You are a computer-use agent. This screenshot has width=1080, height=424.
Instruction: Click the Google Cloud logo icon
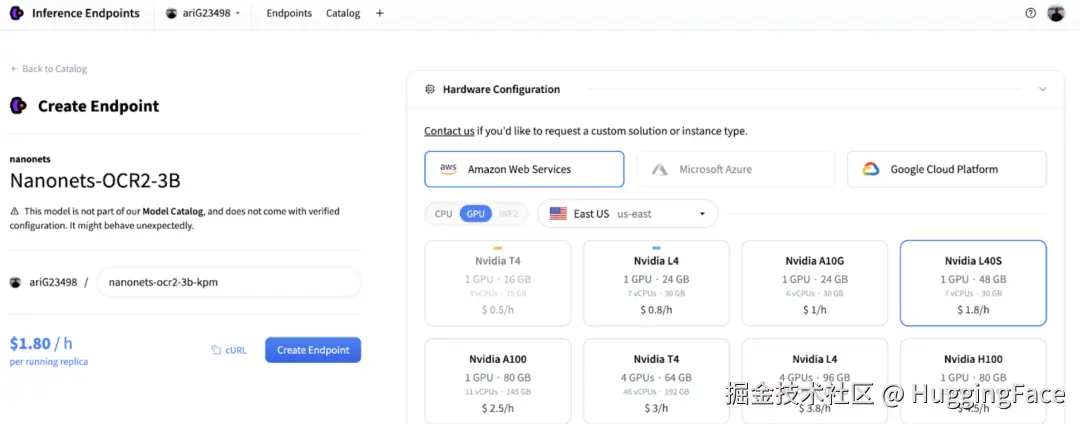point(871,169)
